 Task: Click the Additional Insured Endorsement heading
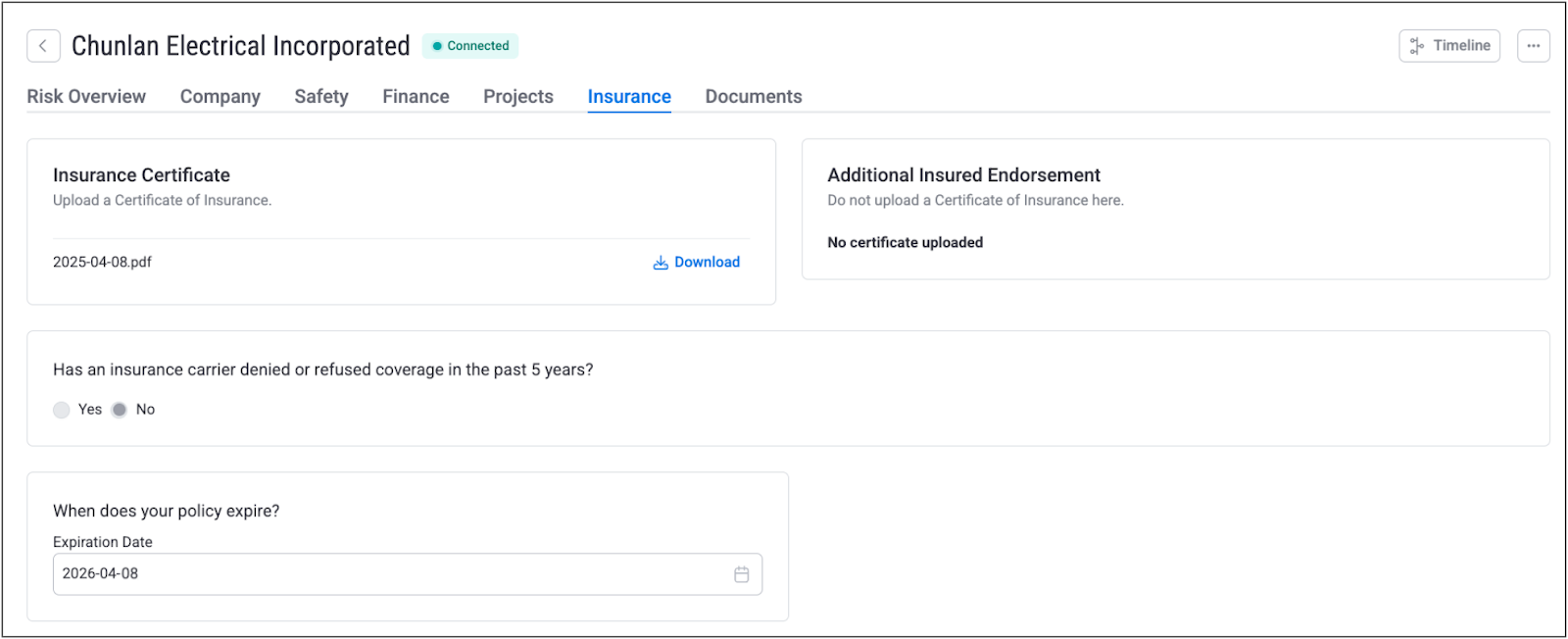coord(963,175)
